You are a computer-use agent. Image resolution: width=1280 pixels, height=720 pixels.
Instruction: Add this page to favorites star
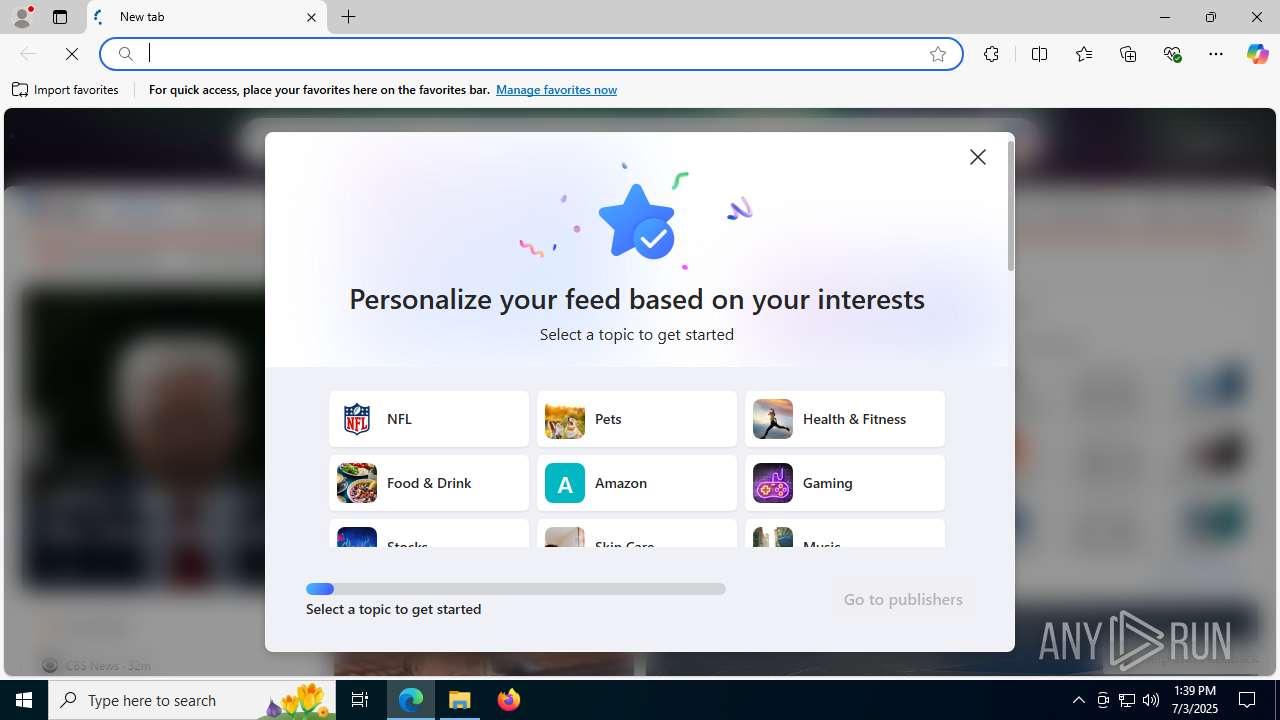click(938, 54)
